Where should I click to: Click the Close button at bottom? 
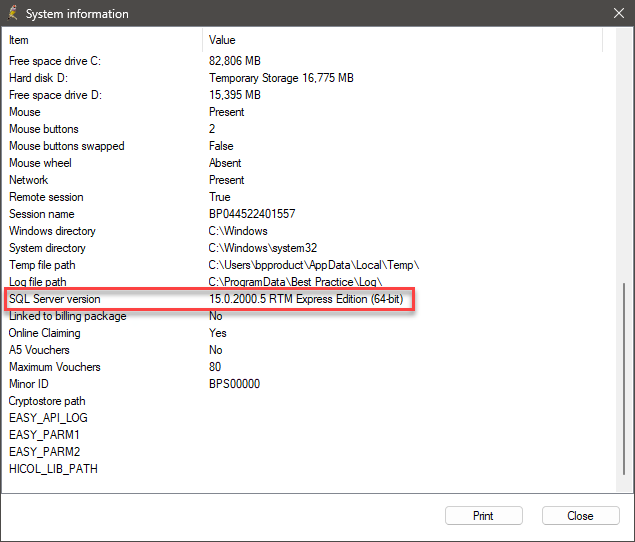click(580, 516)
